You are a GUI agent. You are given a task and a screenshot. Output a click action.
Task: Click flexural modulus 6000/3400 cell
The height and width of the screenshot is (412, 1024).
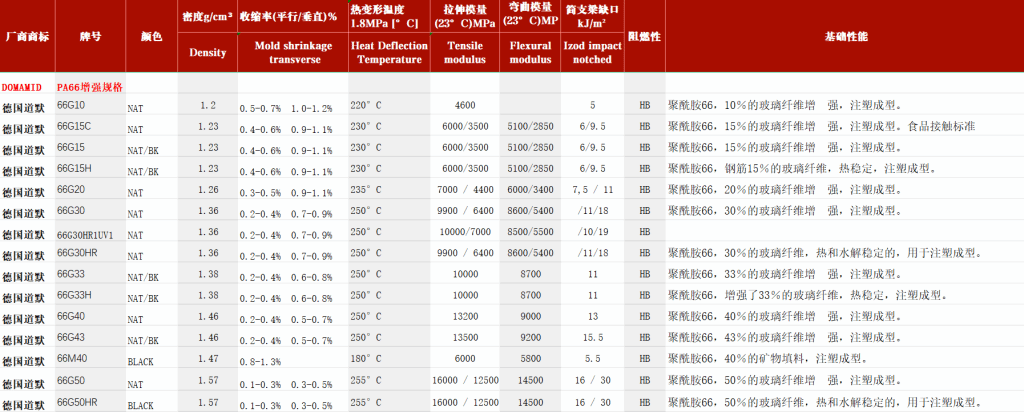click(x=530, y=190)
